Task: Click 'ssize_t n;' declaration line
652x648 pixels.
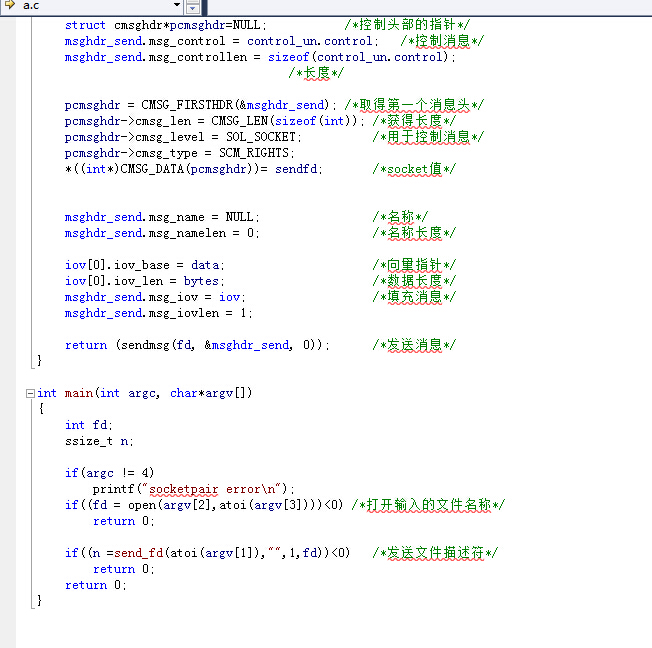Action: 99,441
